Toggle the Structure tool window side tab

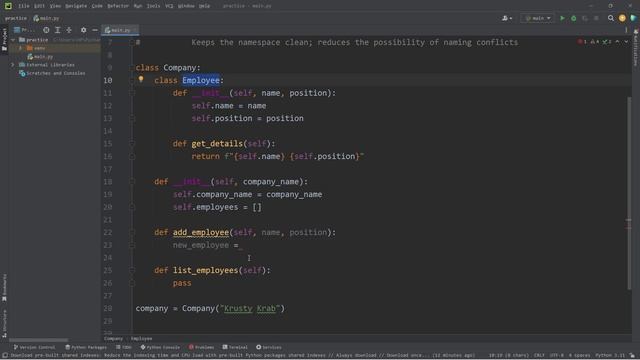pos(4,324)
